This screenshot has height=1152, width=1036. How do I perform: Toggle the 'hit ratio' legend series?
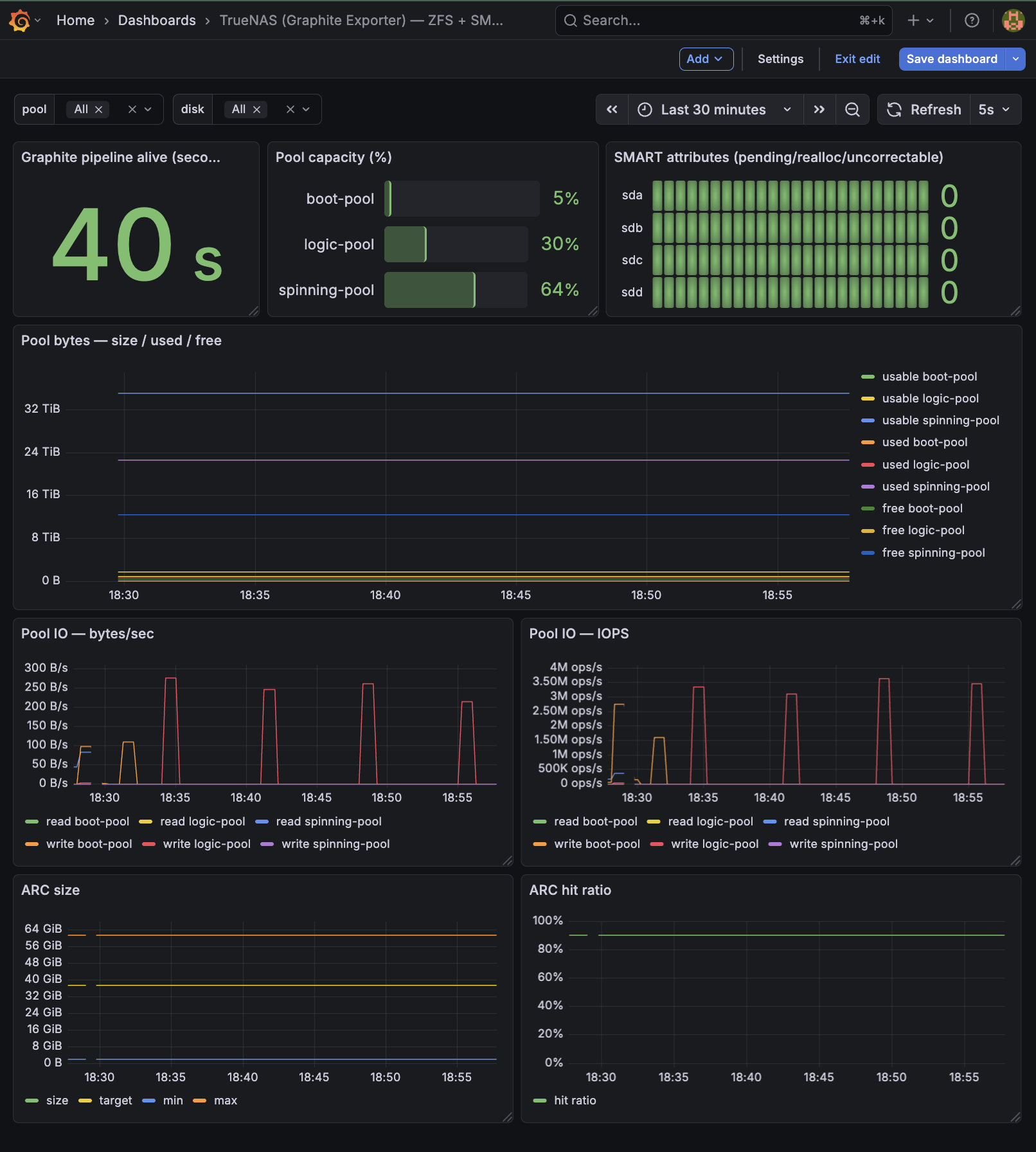(x=575, y=1101)
